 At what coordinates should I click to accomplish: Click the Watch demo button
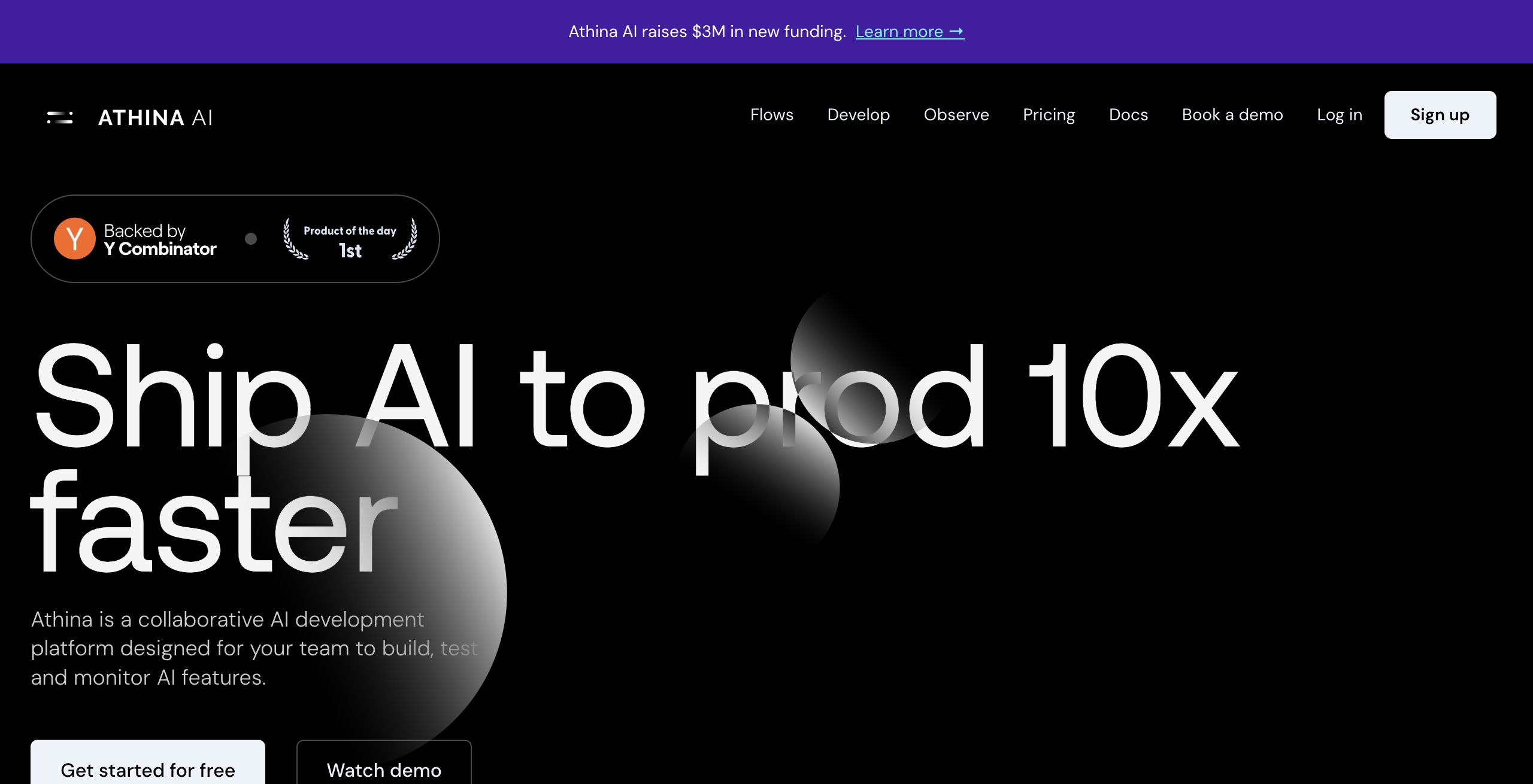click(384, 762)
